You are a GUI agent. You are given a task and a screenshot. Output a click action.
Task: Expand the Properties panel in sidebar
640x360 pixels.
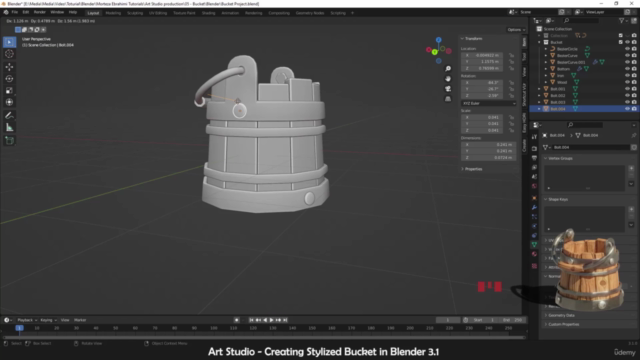(472, 169)
